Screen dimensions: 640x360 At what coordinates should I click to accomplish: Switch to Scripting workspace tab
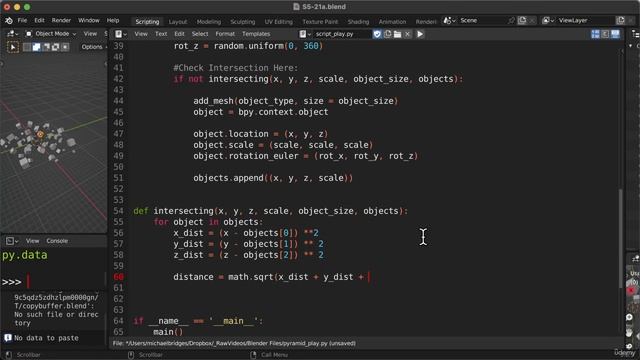(x=147, y=22)
